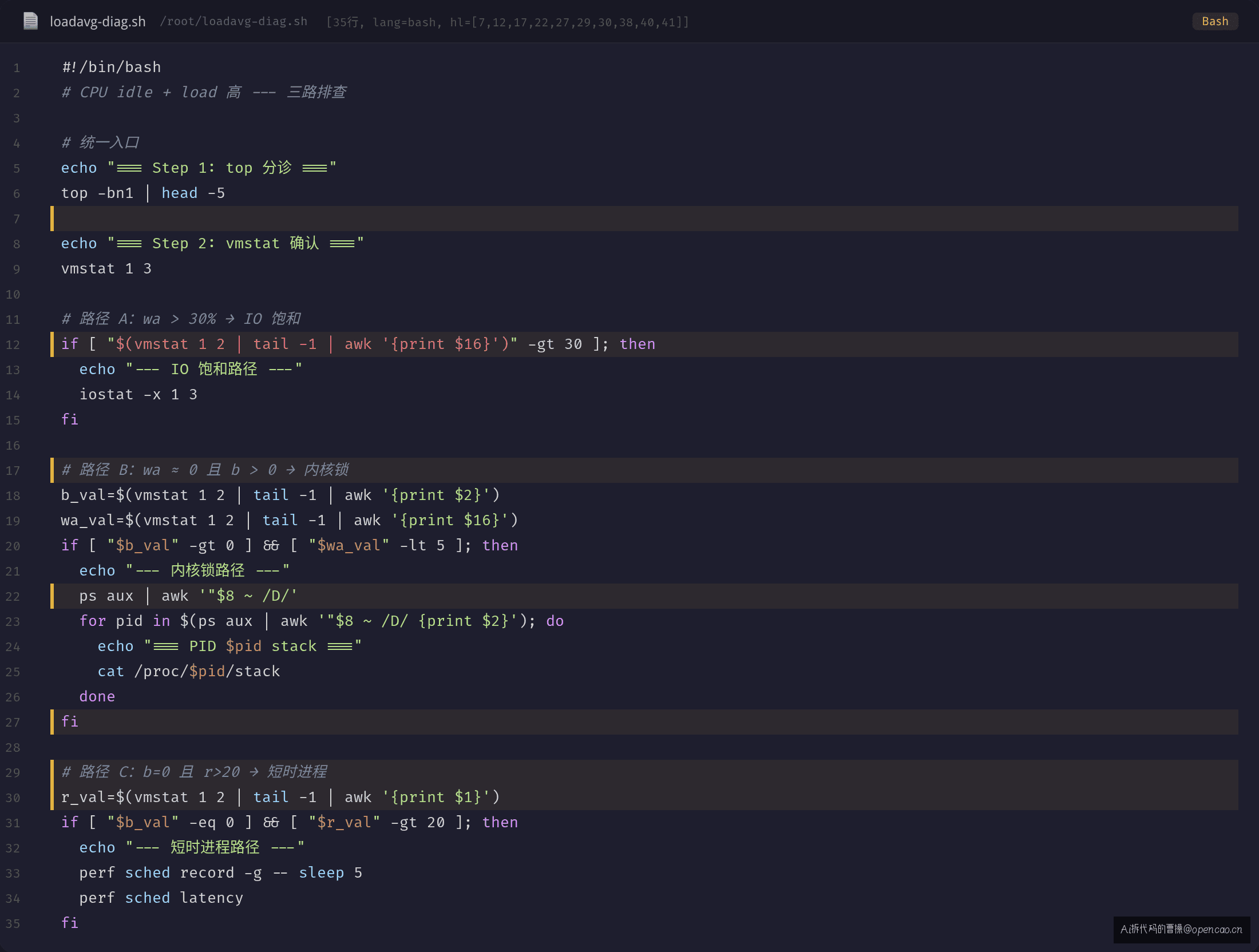1259x952 pixels.
Task: Click the 'top -bn1 | head -5' command
Action: (143, 193)
